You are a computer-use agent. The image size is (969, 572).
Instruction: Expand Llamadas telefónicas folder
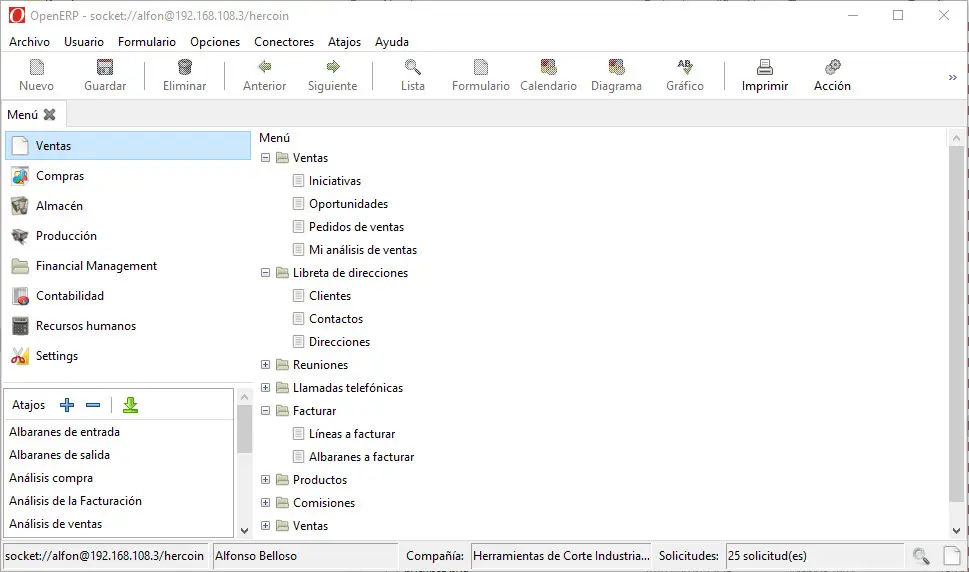pyautogui.click(x=265, y=387)
